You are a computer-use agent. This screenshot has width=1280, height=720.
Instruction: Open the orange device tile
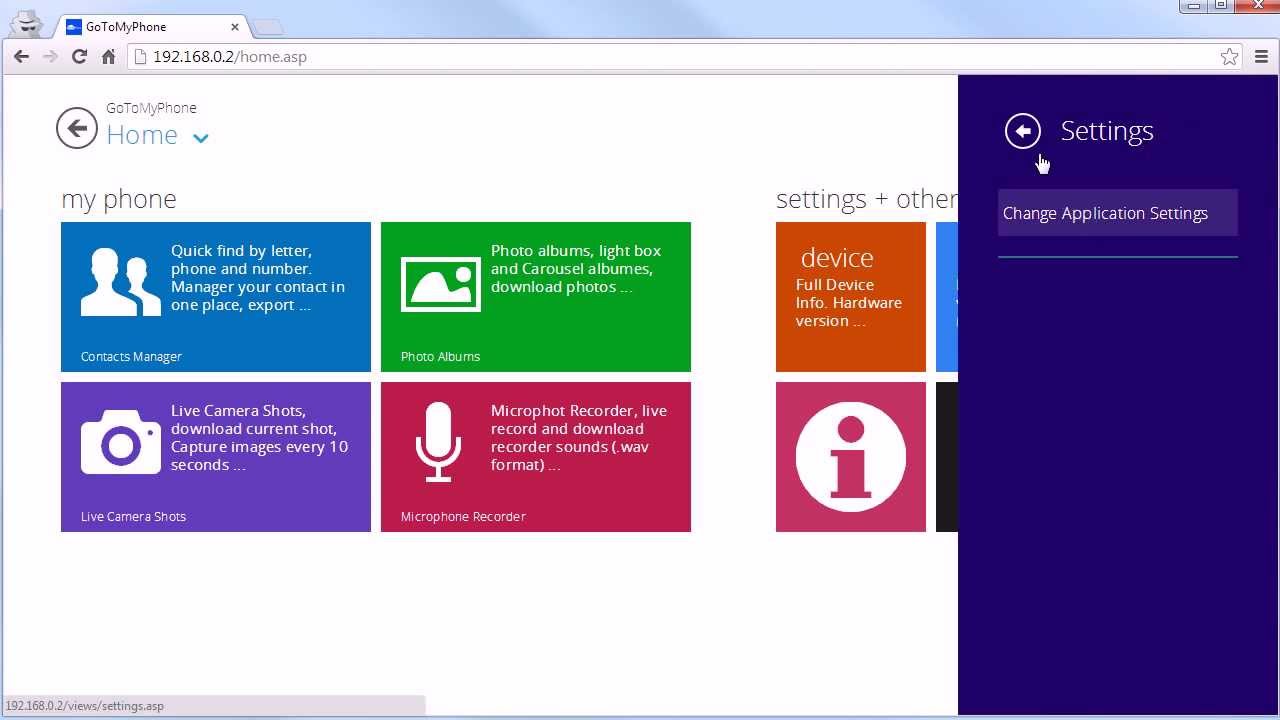[851, 297]
